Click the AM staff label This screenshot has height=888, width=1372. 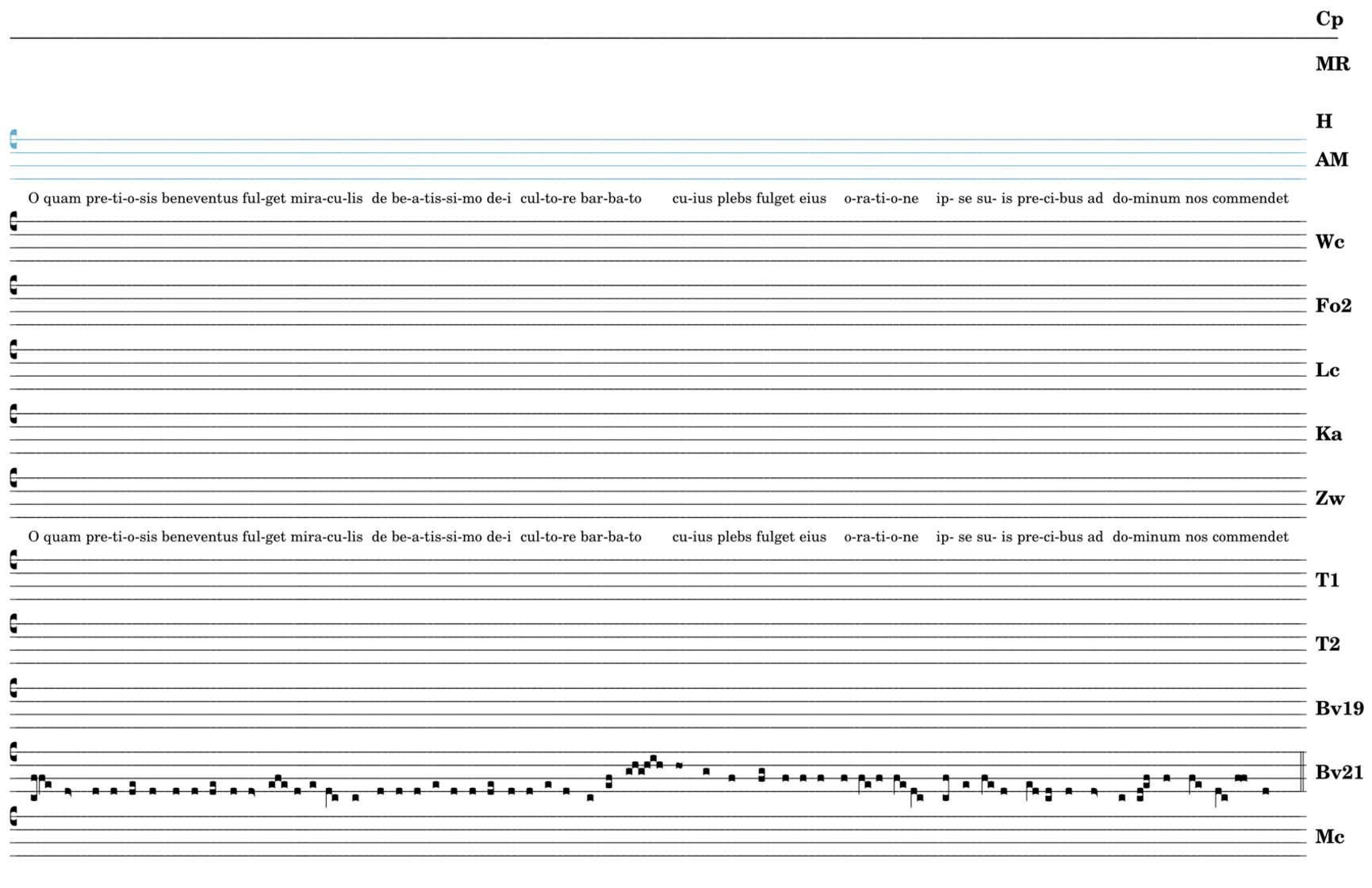[1332, 160]
